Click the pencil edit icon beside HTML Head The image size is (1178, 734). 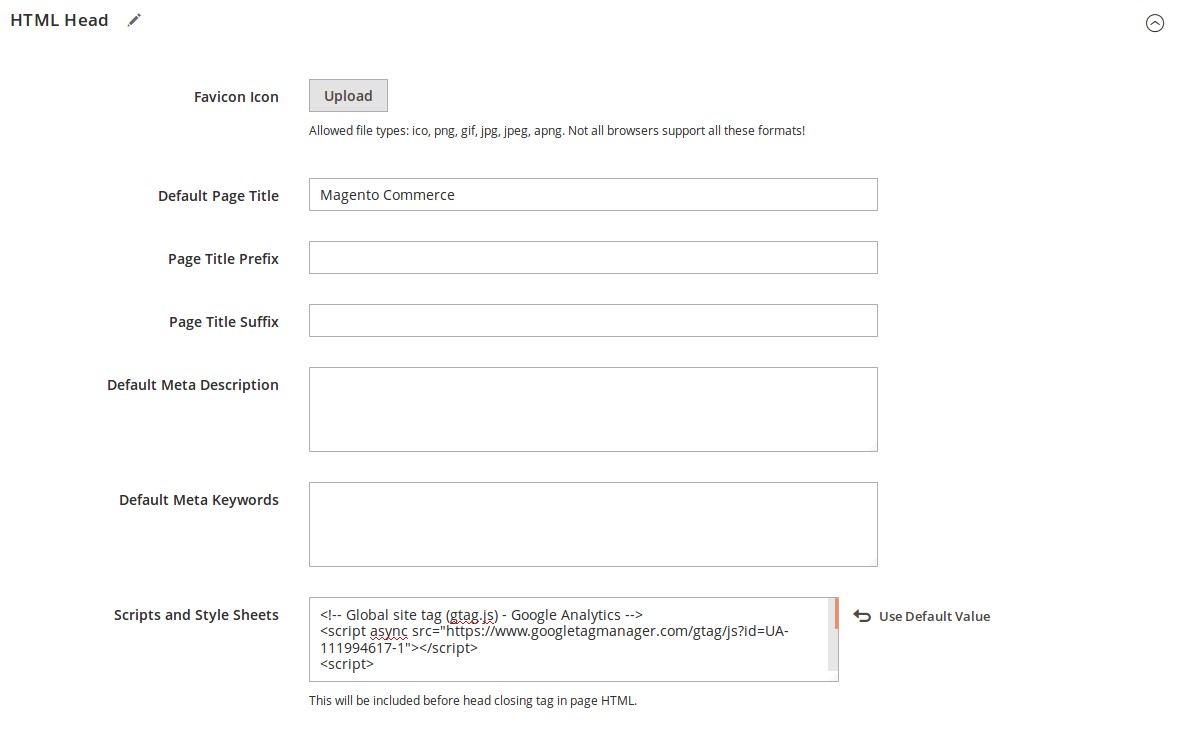tap(134, 19)
